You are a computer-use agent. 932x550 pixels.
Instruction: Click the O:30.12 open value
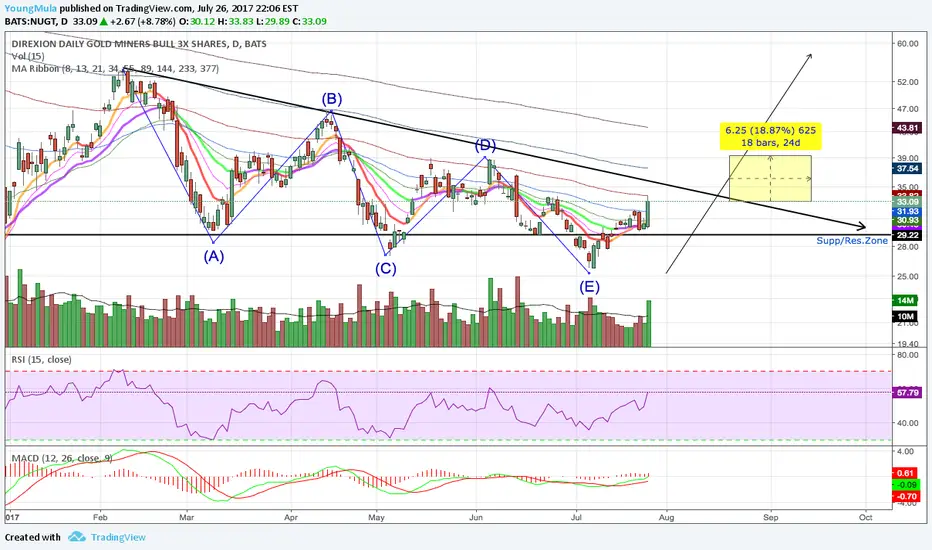tap(196, 21)
